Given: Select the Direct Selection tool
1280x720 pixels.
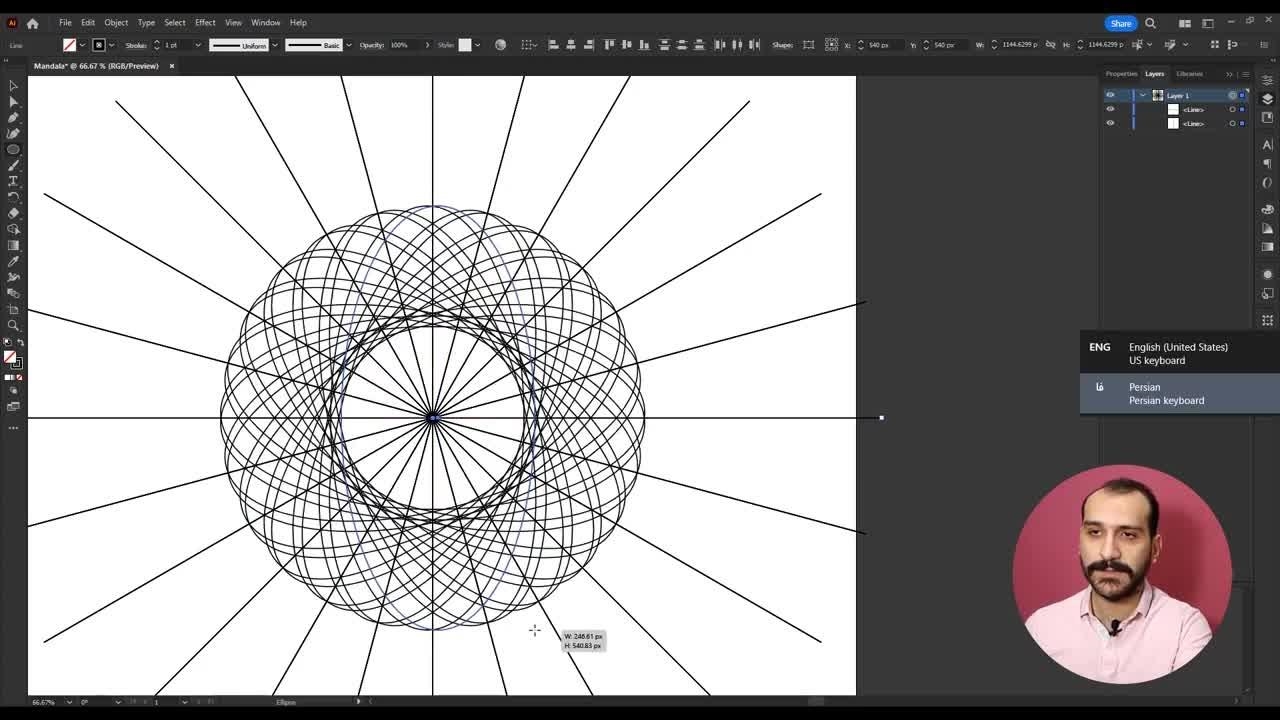Looking at the screenshot, I should click(13, 101).
